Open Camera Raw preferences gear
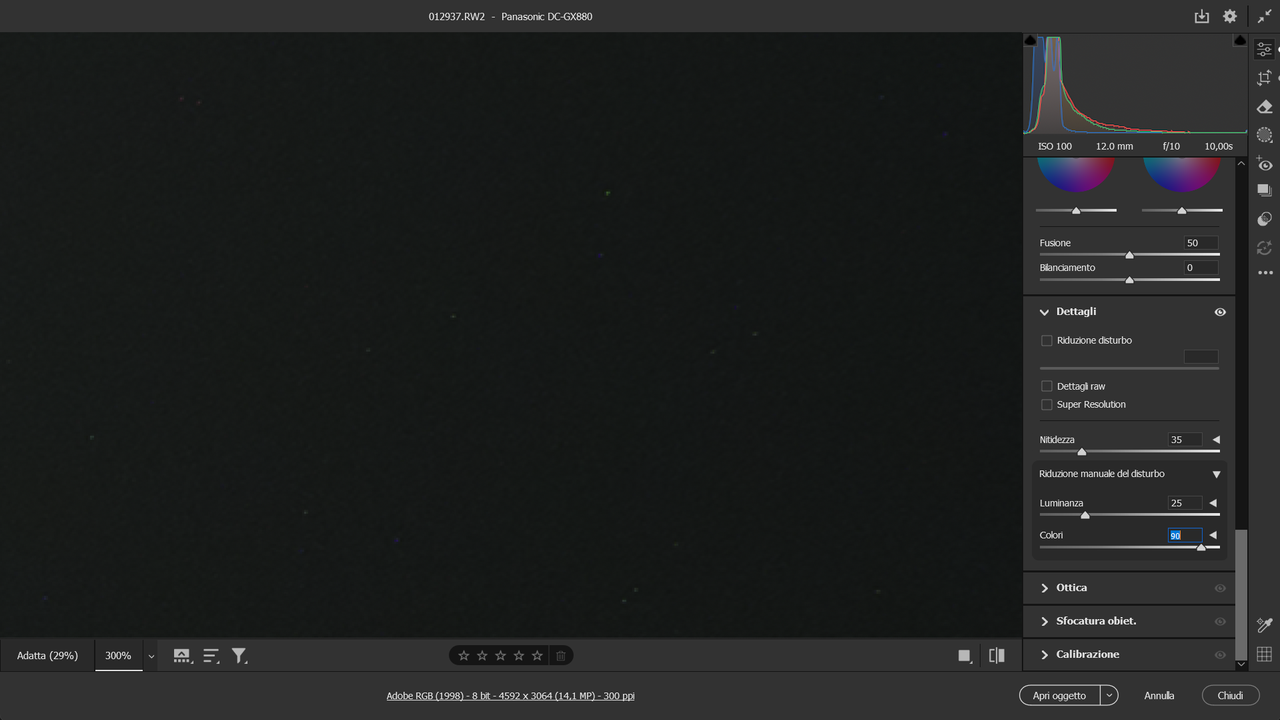This screenshot has height=720, width=1280. click(1230, 17)
